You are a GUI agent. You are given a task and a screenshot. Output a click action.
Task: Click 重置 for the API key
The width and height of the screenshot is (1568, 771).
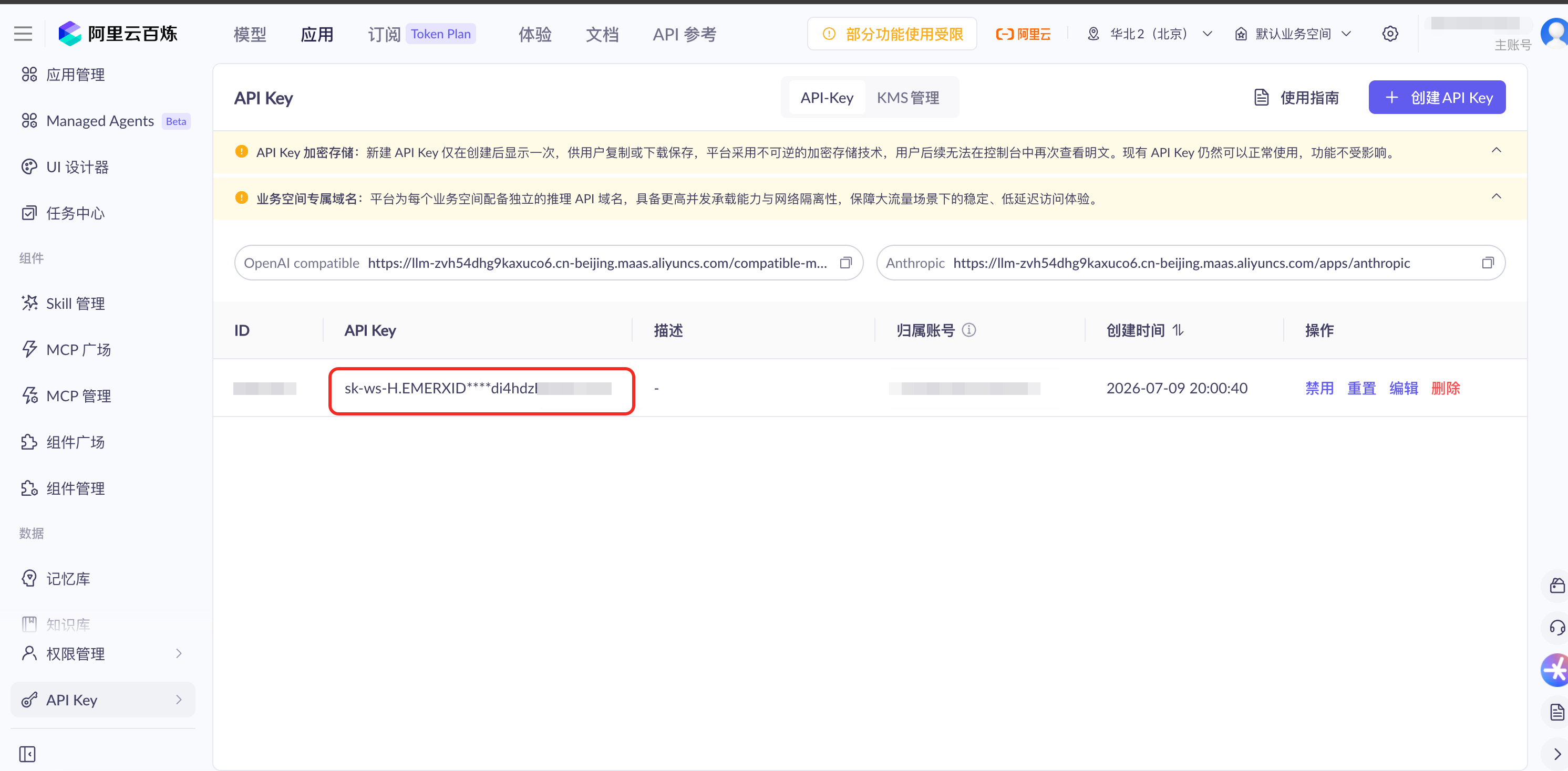click(1361, 388)
